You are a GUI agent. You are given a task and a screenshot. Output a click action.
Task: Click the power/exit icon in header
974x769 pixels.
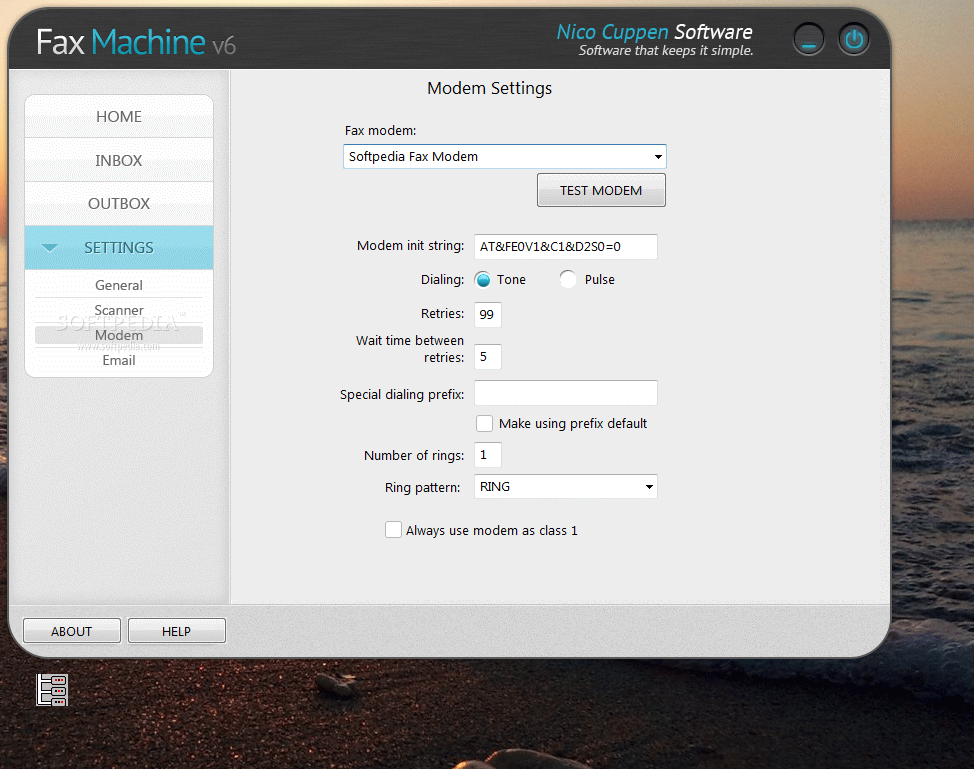853,39
